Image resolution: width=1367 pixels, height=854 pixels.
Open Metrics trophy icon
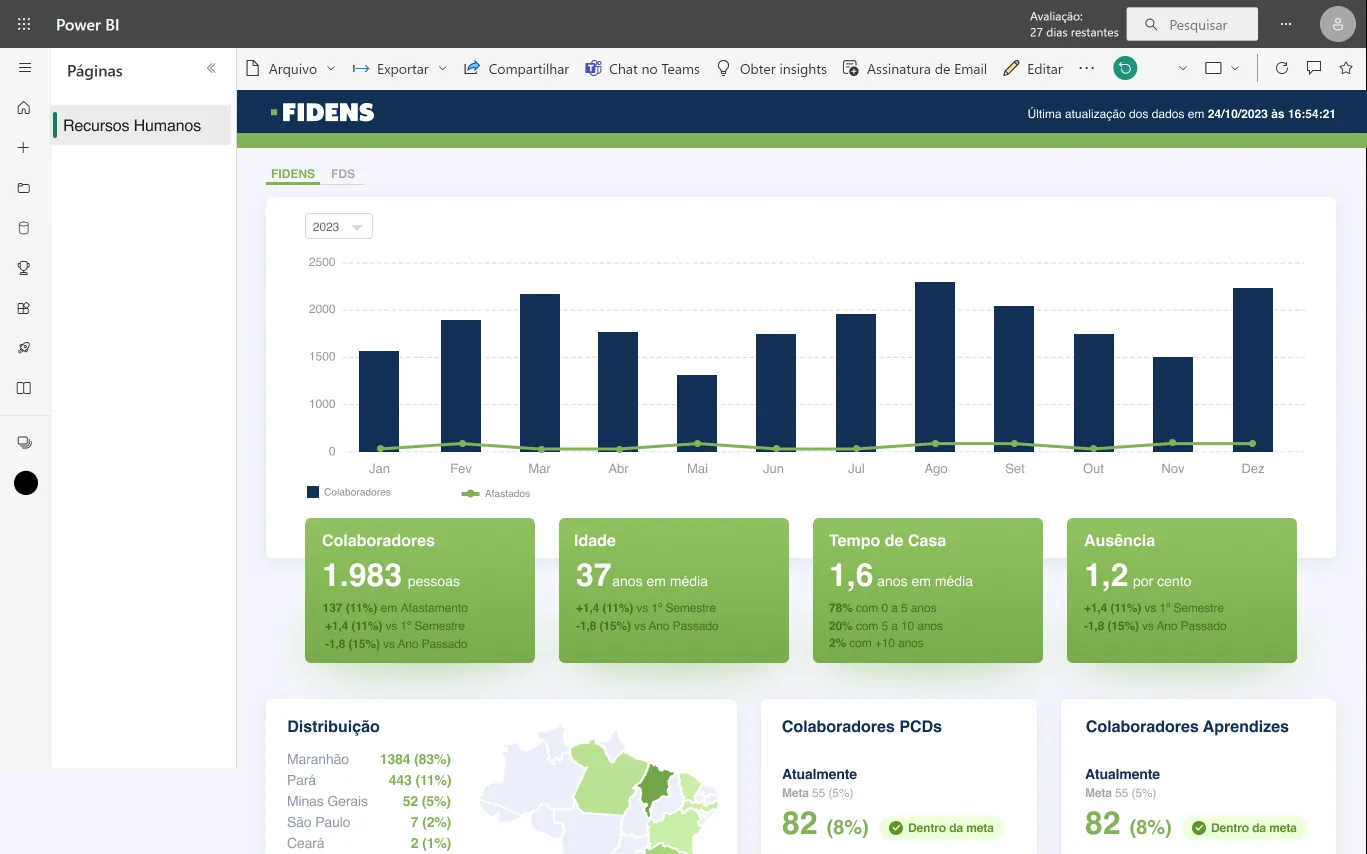pyautogui.click(x=24, y=268)
